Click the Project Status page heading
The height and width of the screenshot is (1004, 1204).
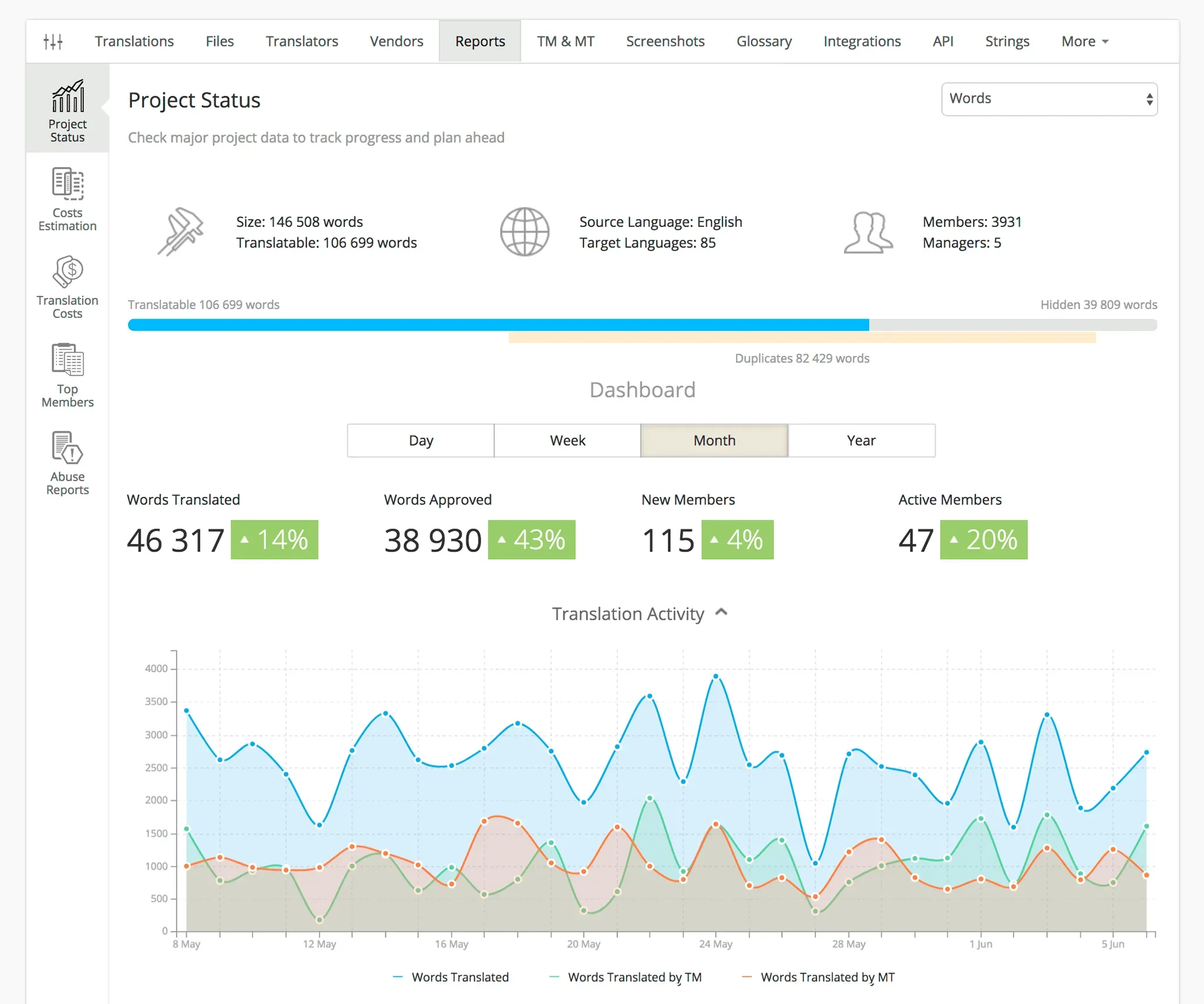(194, 100)
